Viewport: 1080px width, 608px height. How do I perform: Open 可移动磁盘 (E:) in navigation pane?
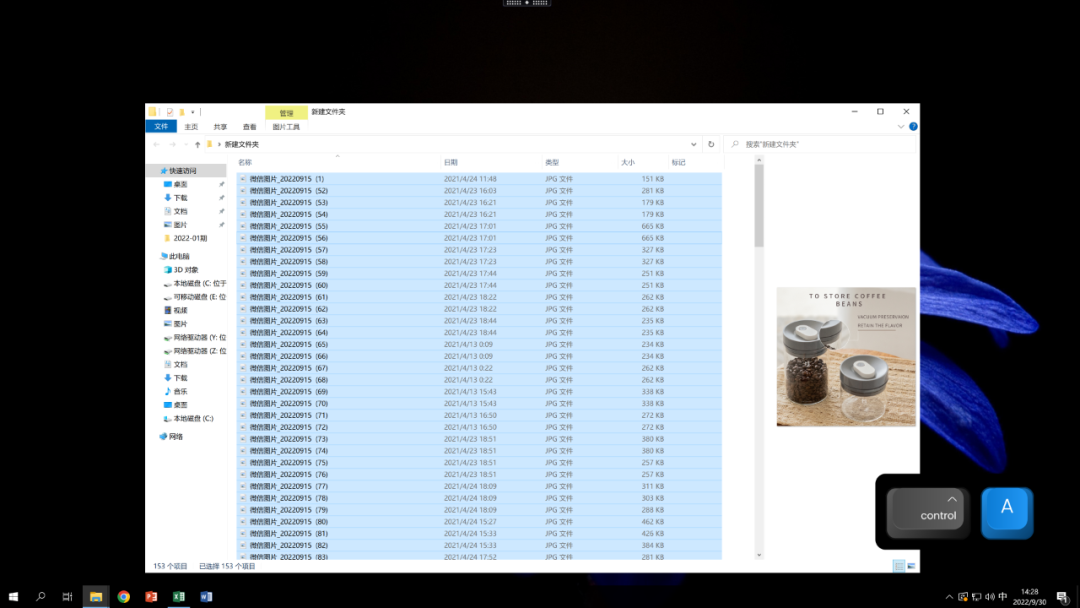tap(199, 297)
